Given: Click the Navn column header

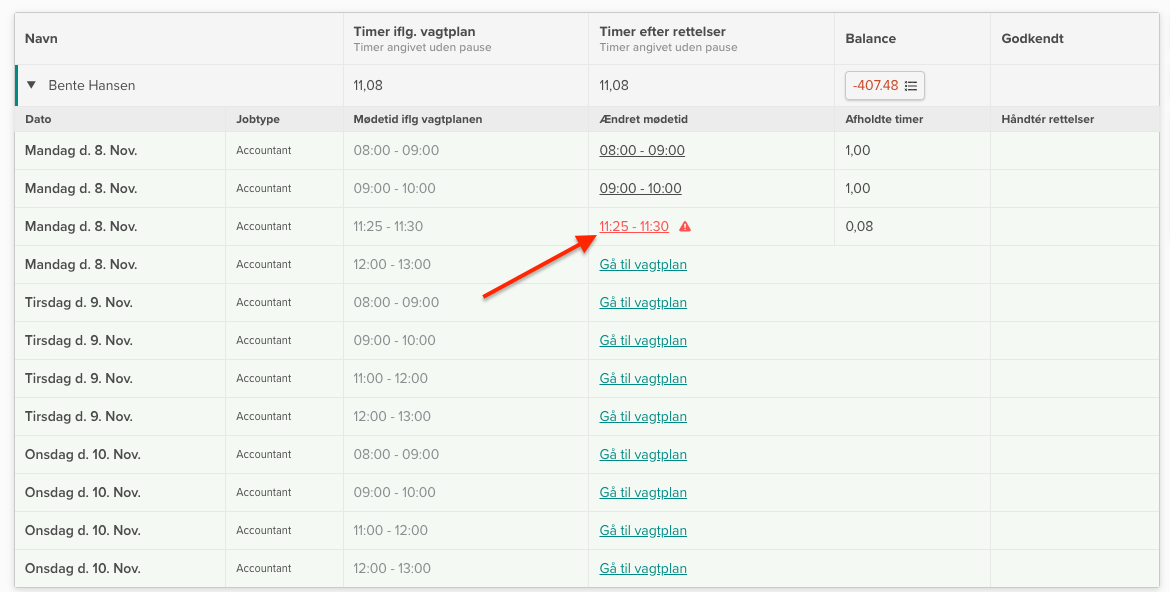Looking at the screenshot, I should (41, 38).
